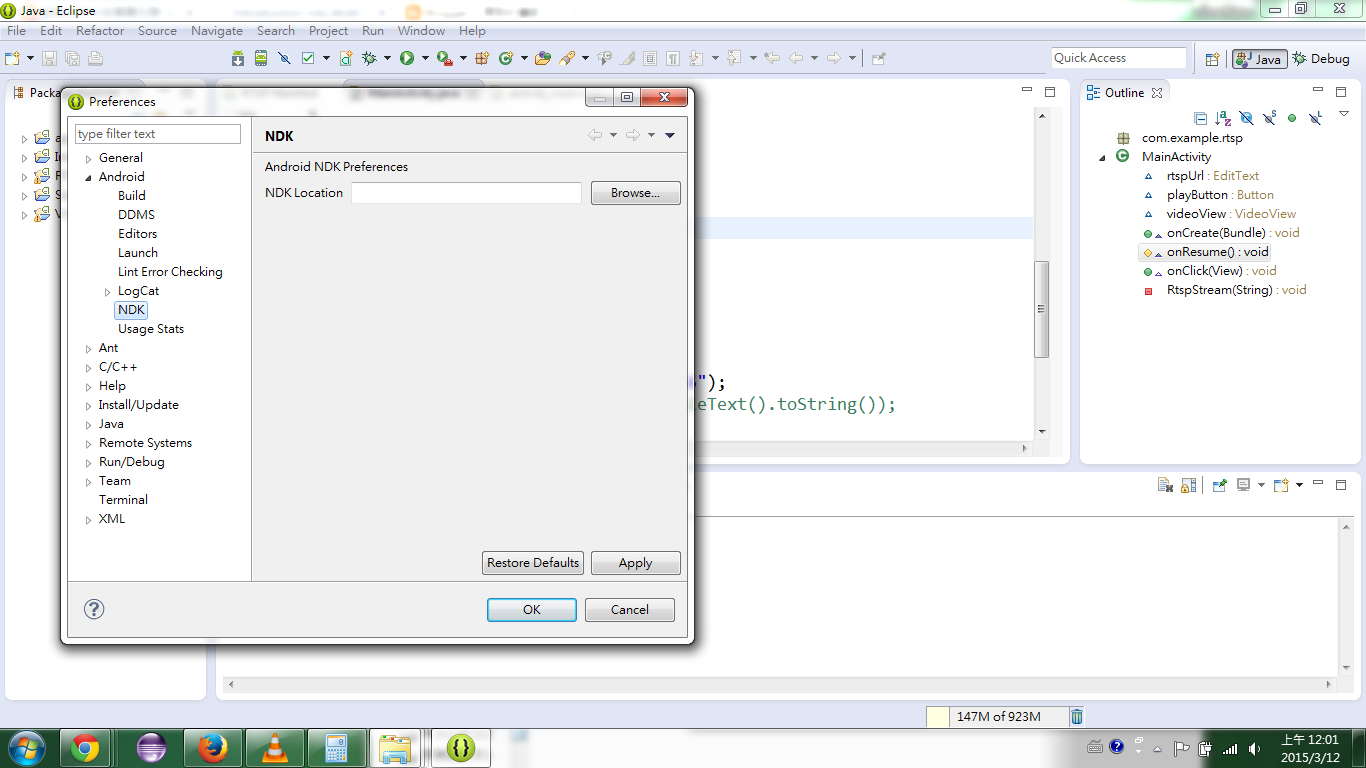1366x768 pixels.
Task: Open the Project menu
Action: pyautogui.click(x=328, y=31)
